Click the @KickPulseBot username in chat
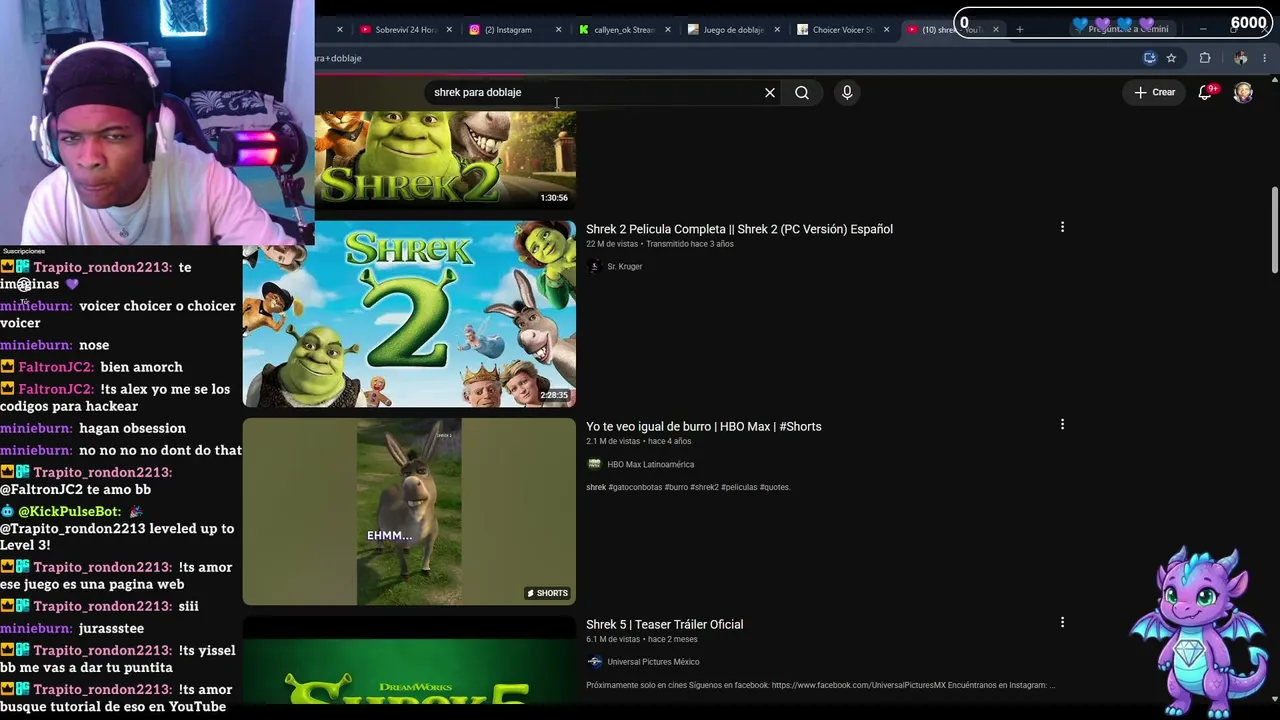Viewport: 1280px width, 720px height. point(70,511)
